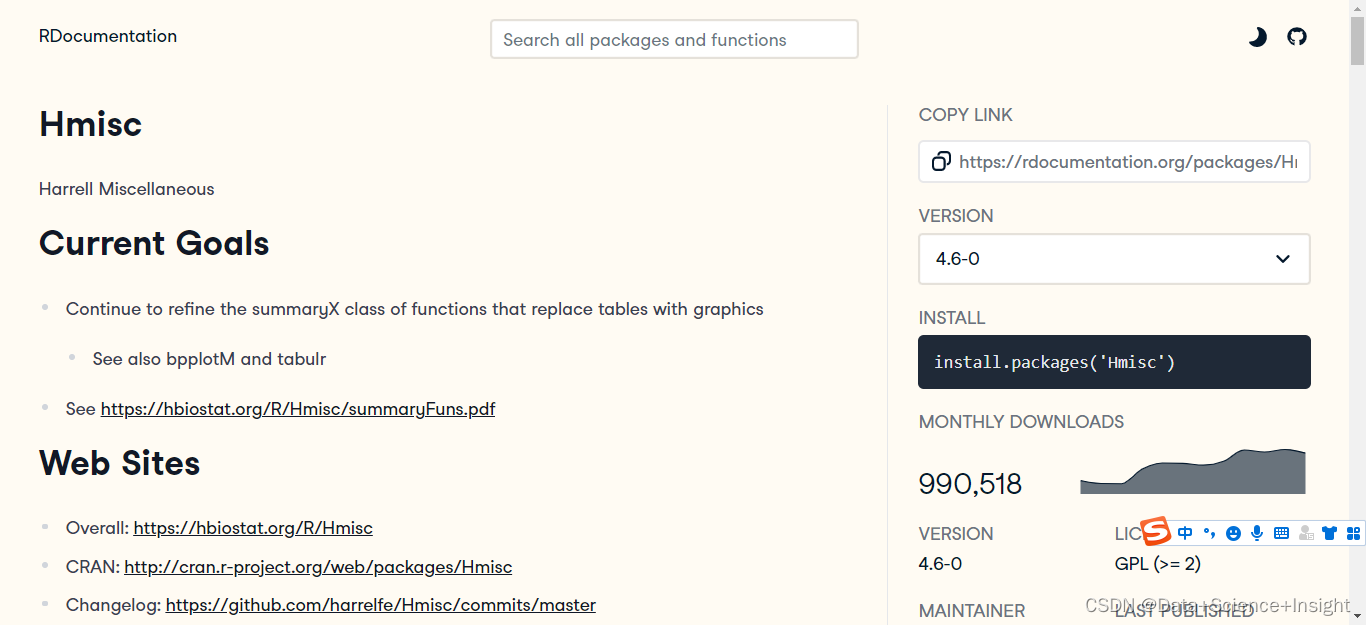Viewport: 1366px width, 625px height.
Task: Toggle Chinese/English punctuation mode
Action: point(1209,534)
